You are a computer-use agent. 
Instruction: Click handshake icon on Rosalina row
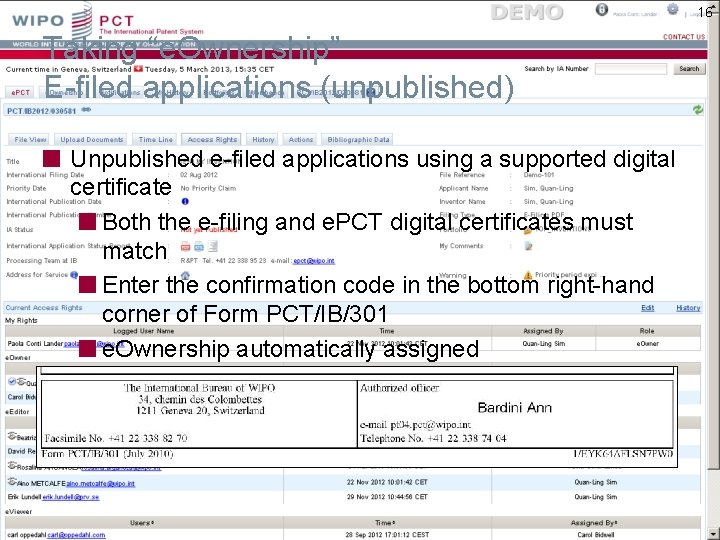tap(12, 466)
